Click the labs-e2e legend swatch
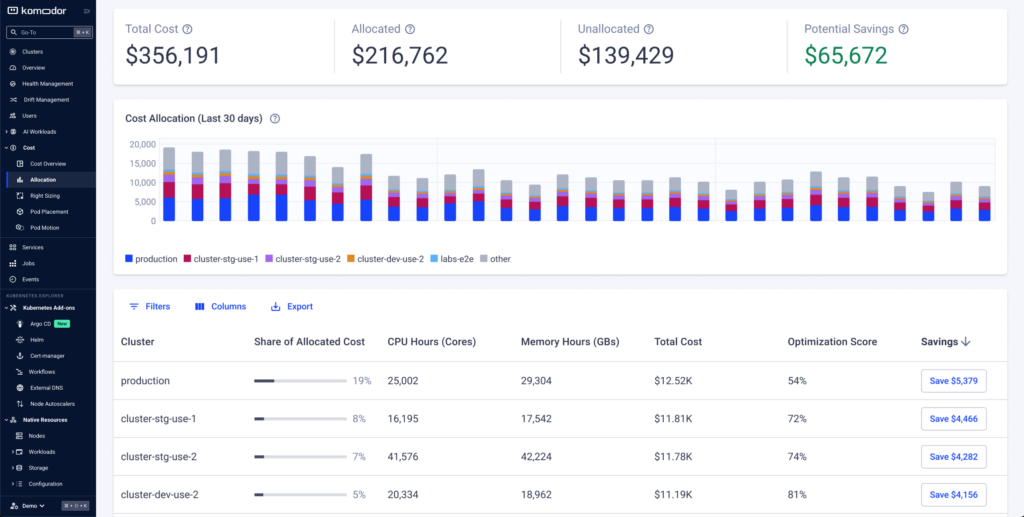 click(434, 259)
